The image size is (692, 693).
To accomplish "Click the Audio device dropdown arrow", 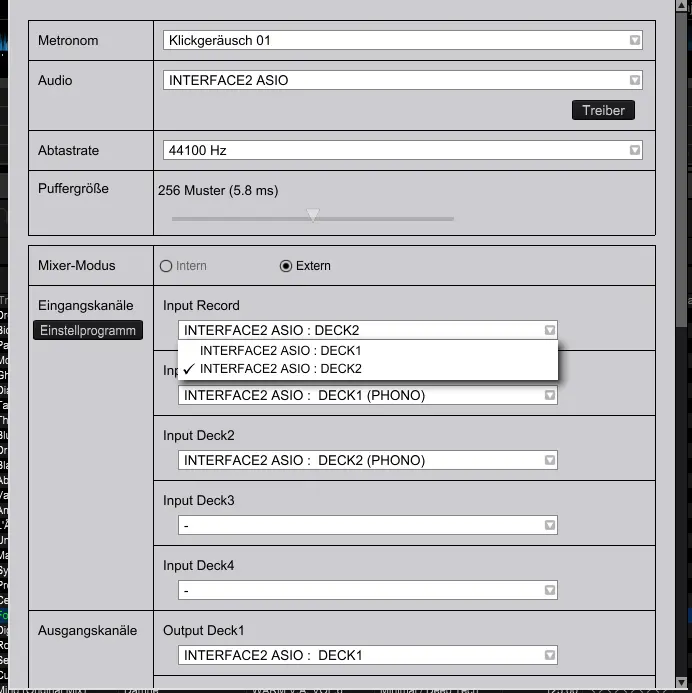I will point(634,81).
